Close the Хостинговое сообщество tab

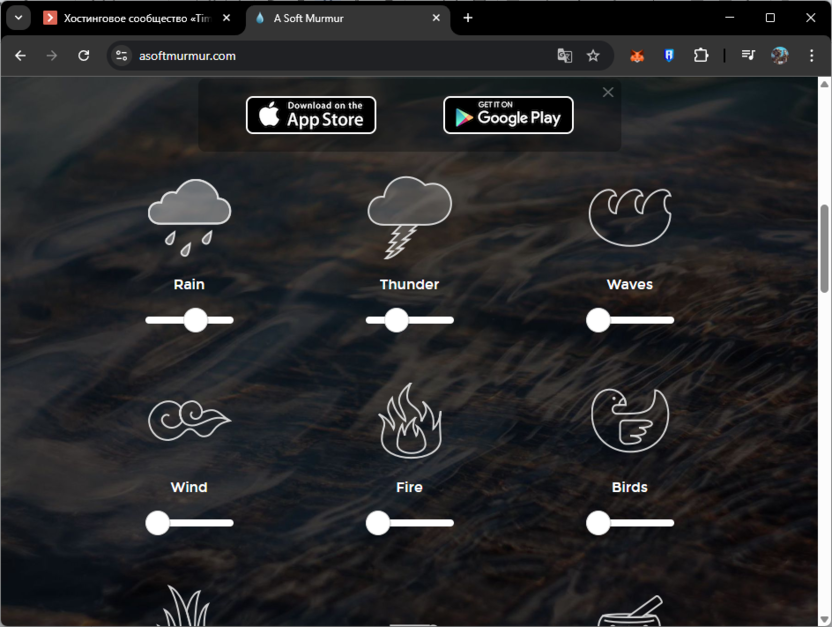click(x=227, y=18)
